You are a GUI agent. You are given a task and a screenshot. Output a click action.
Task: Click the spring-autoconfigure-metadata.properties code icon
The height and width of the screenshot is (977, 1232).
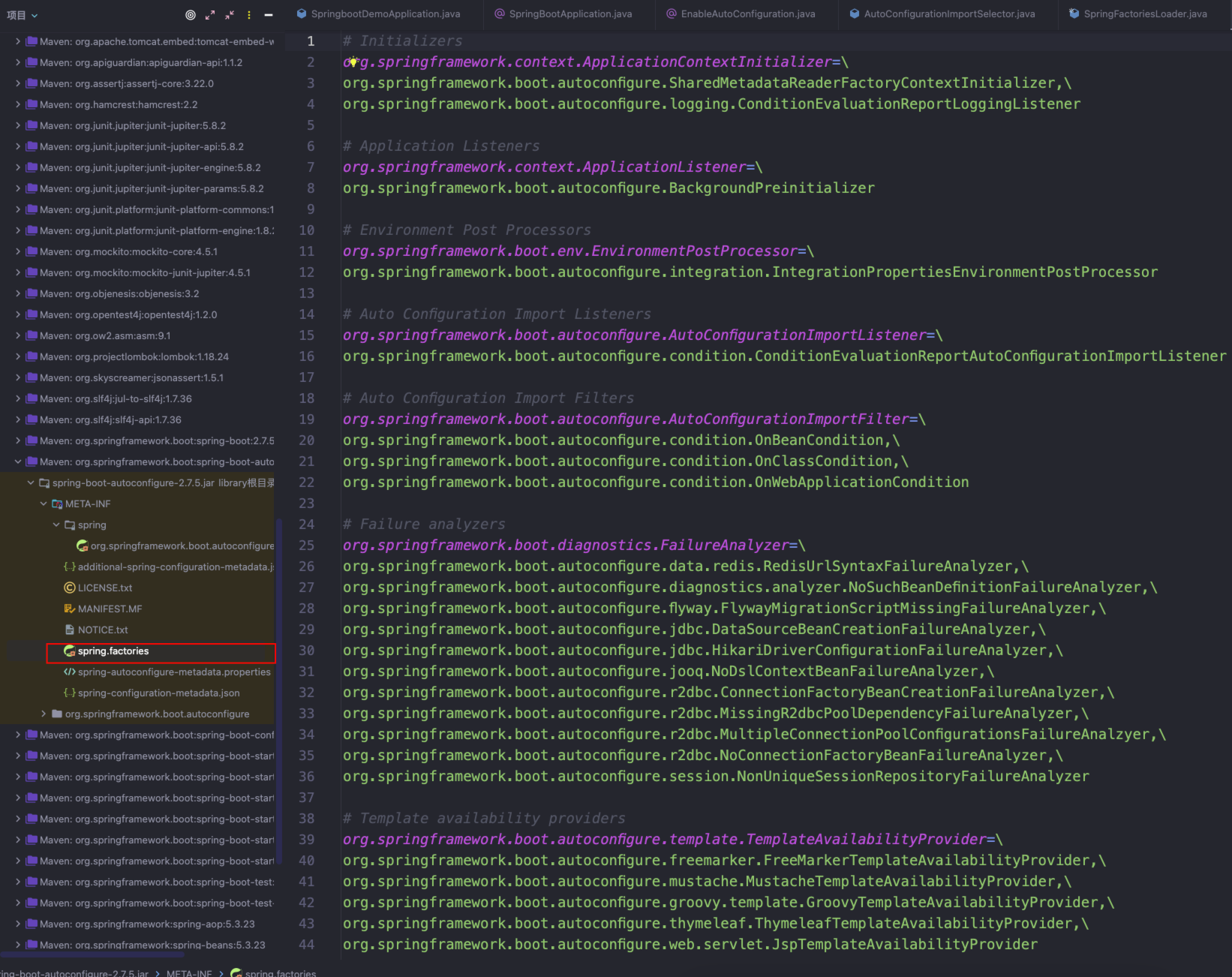[x=70, y=672]
